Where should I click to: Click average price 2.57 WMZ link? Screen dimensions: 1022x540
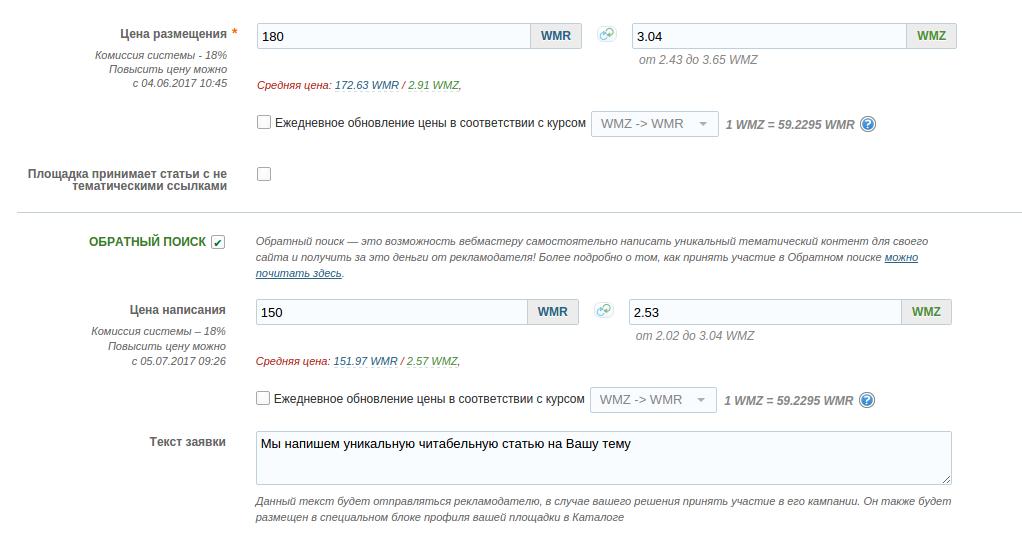[432, 361]
